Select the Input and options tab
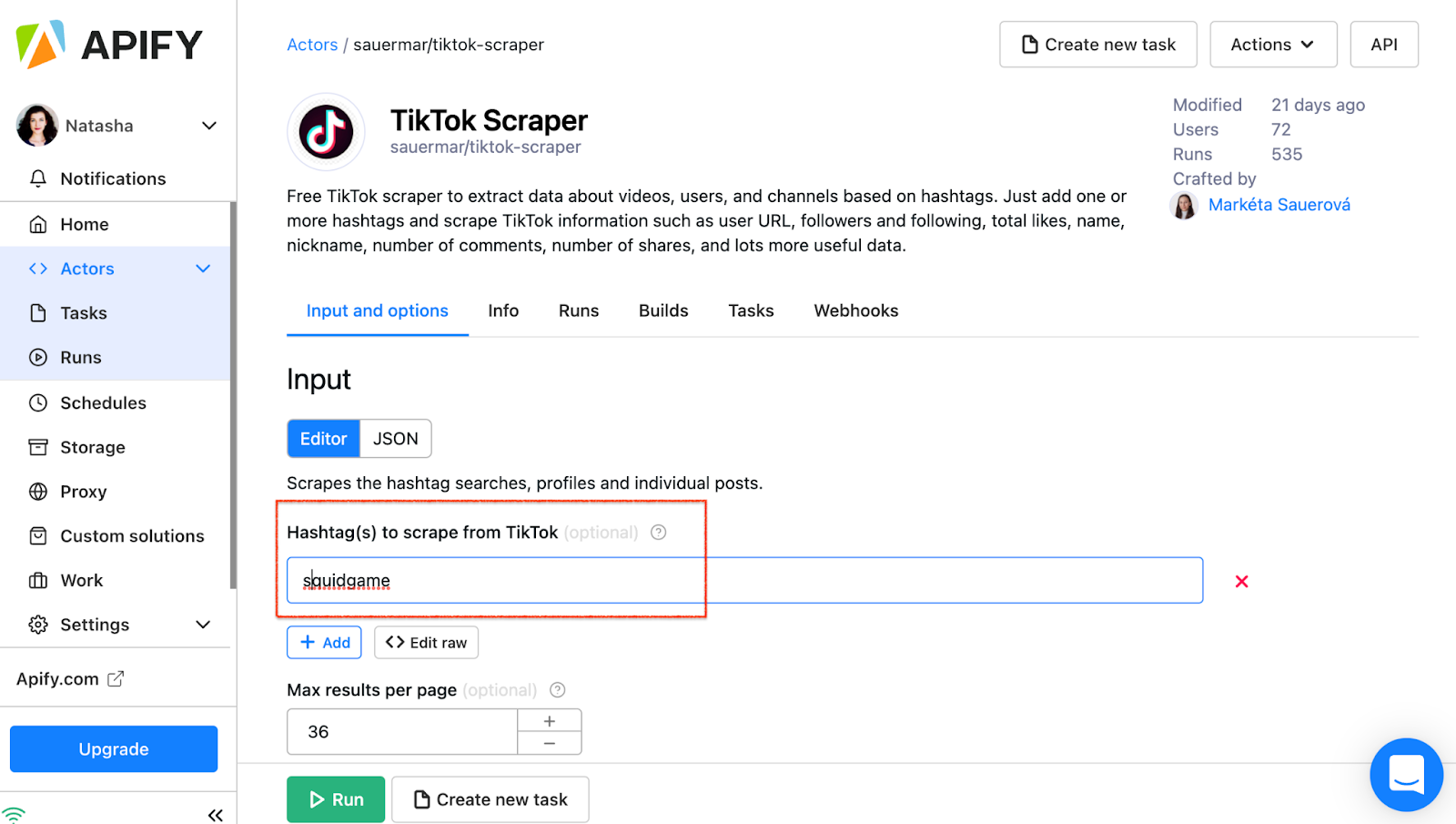Screen dimensions: 1456x824 click(378, 310)
